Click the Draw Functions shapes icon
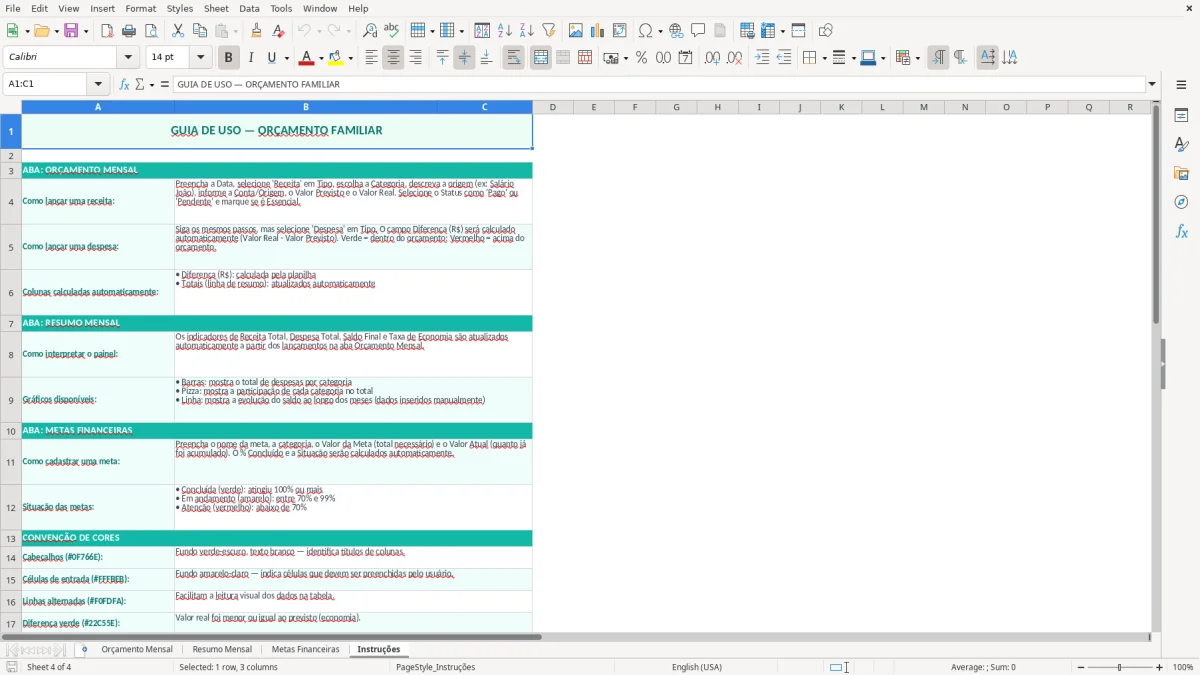1200x675 pixels. 826,31
